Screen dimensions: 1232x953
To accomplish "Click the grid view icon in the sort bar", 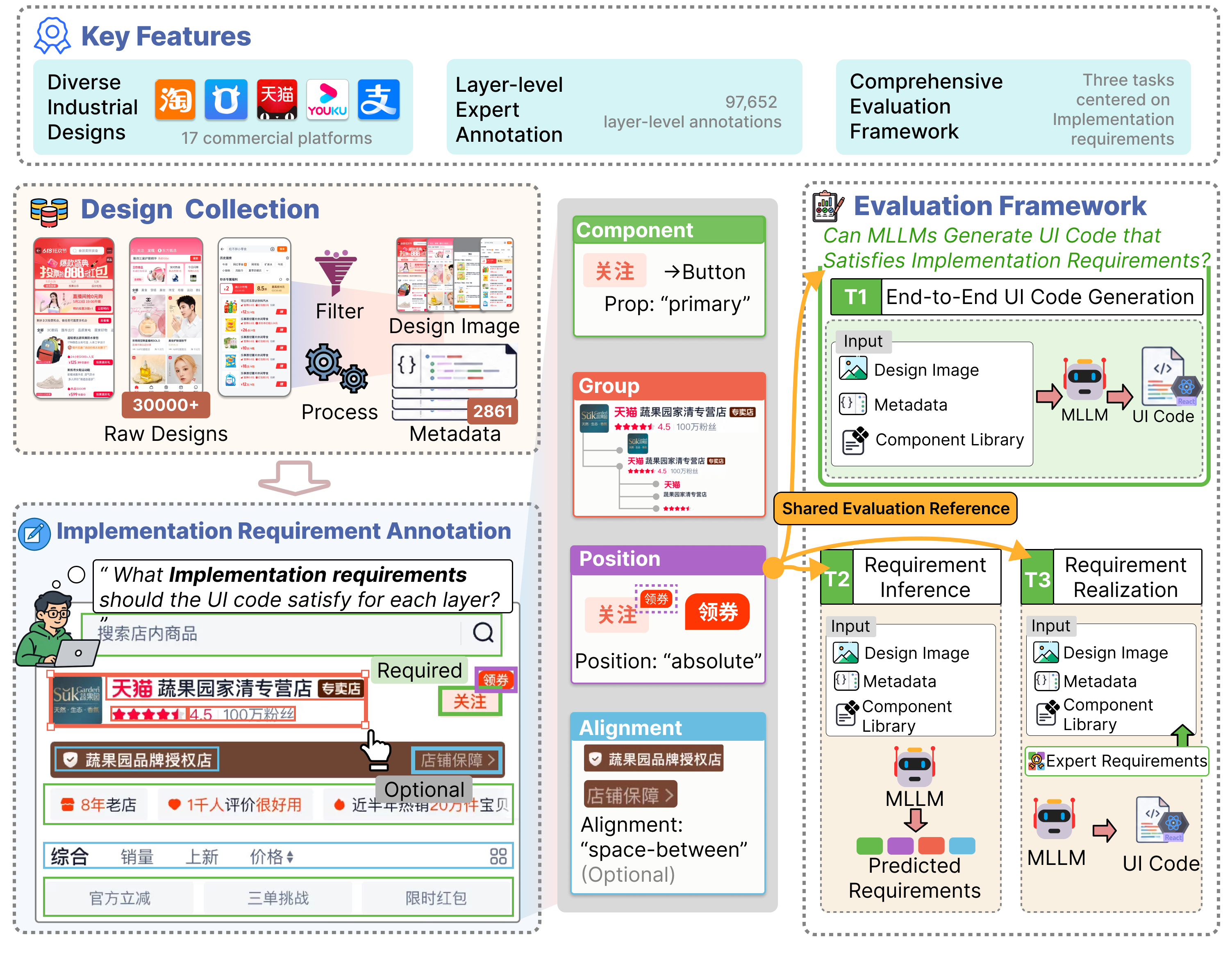I will click(498, 856).
